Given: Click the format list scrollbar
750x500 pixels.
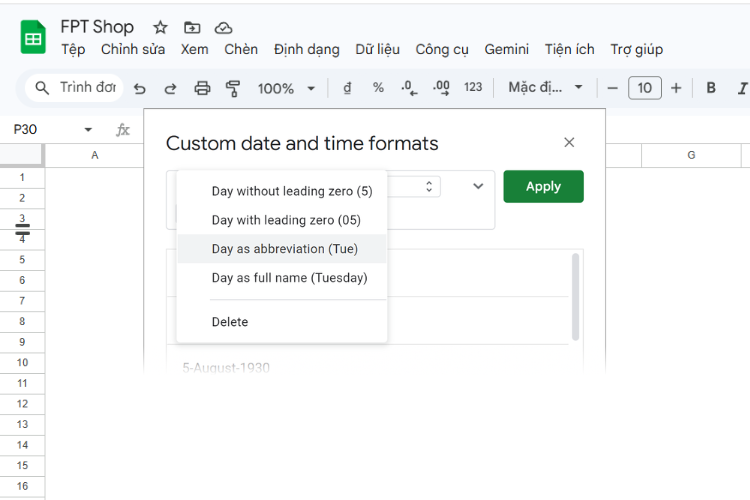Looking at the screenshot, I should click(x=575, y=297).
